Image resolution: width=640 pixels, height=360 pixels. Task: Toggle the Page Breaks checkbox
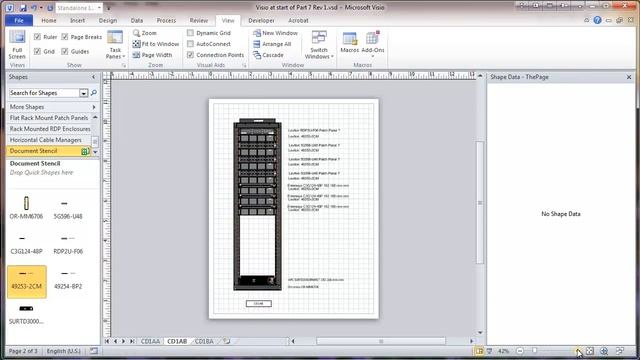(65, 37)
